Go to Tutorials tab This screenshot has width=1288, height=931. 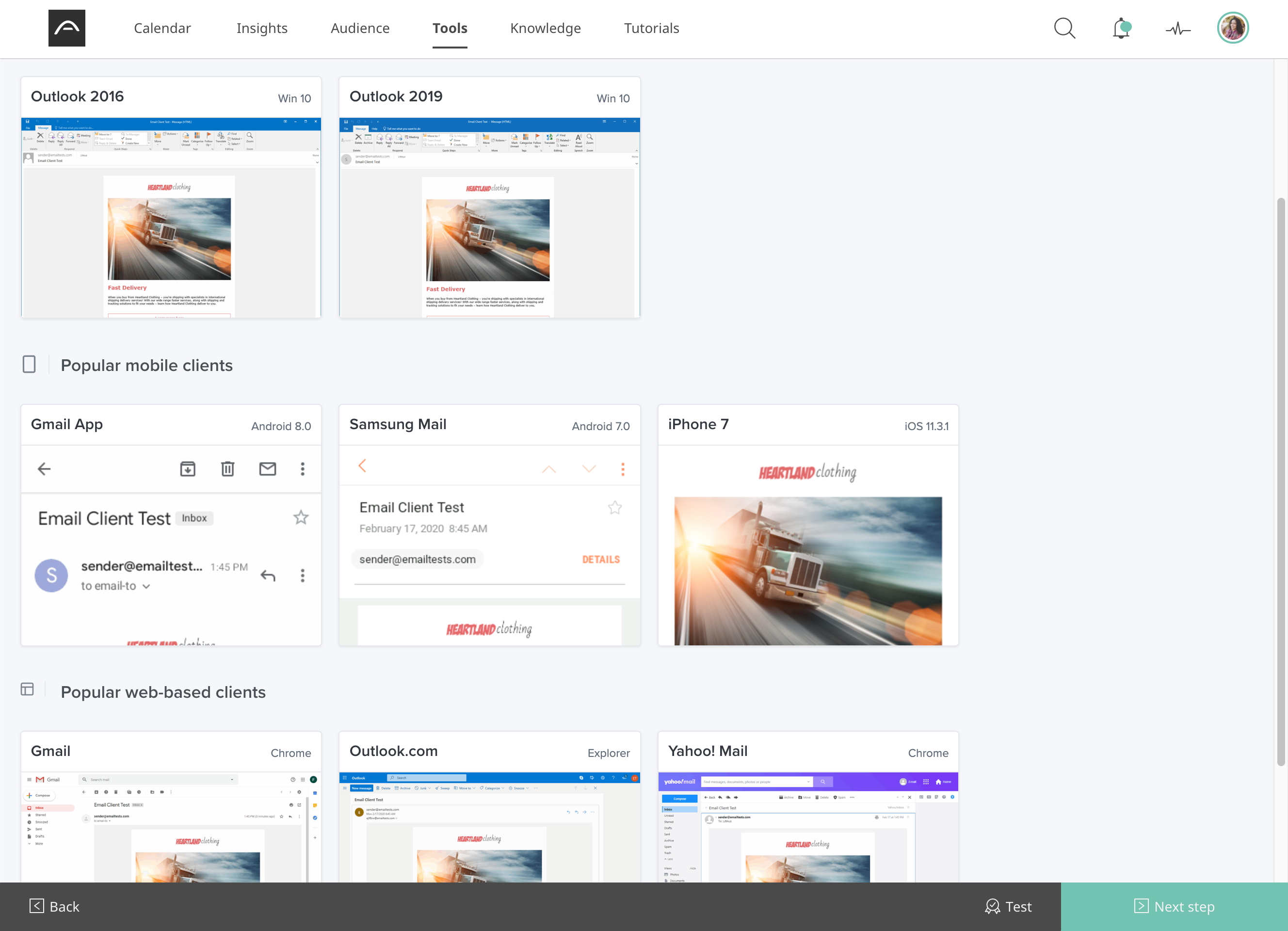[651, 28]
